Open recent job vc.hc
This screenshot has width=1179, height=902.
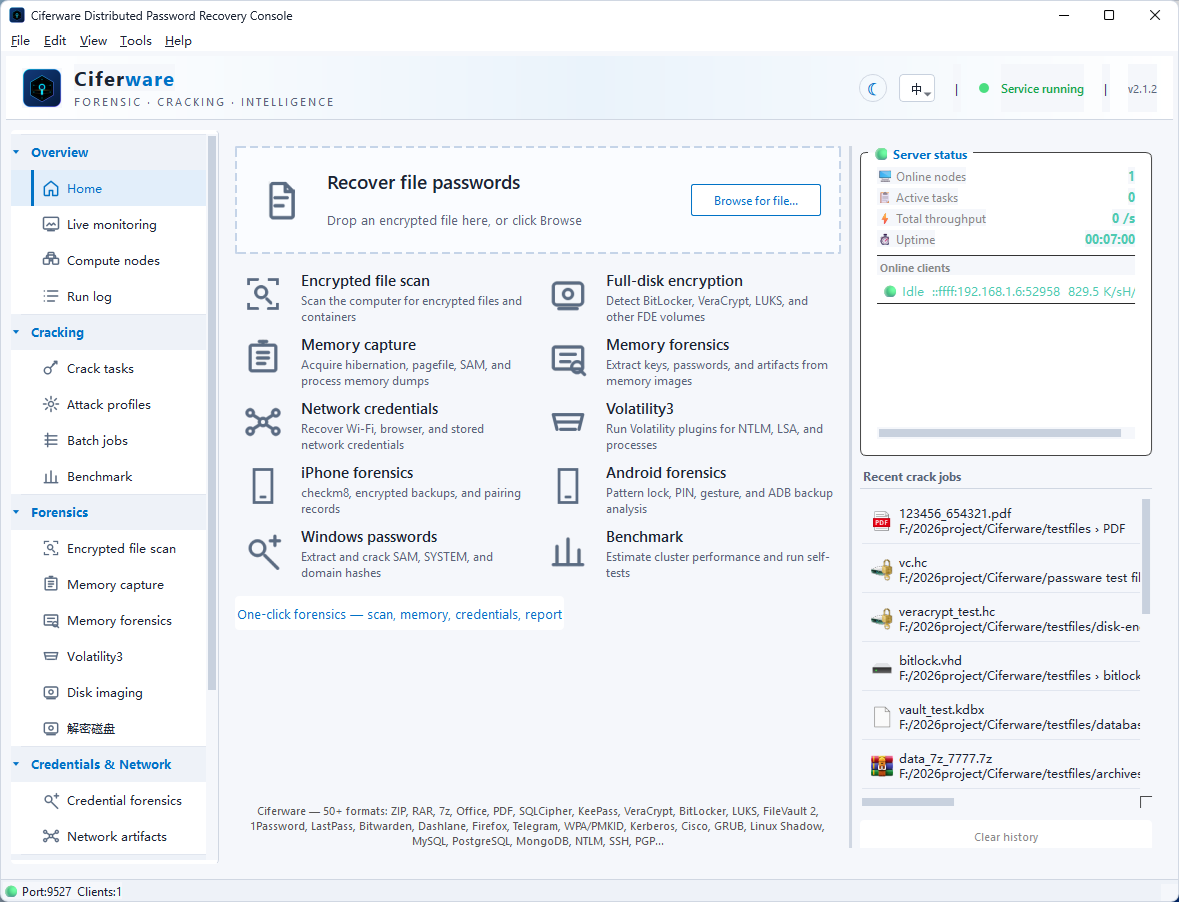coord(1001,570)
